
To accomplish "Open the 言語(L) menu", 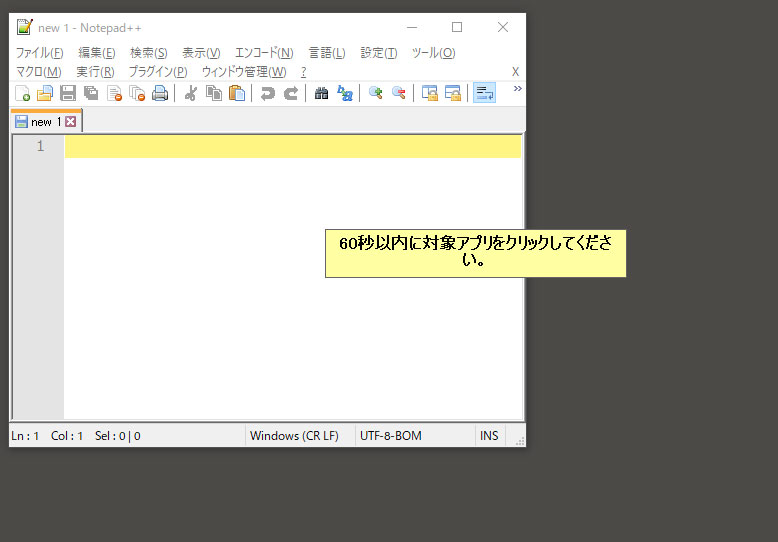I will [327, 53].
